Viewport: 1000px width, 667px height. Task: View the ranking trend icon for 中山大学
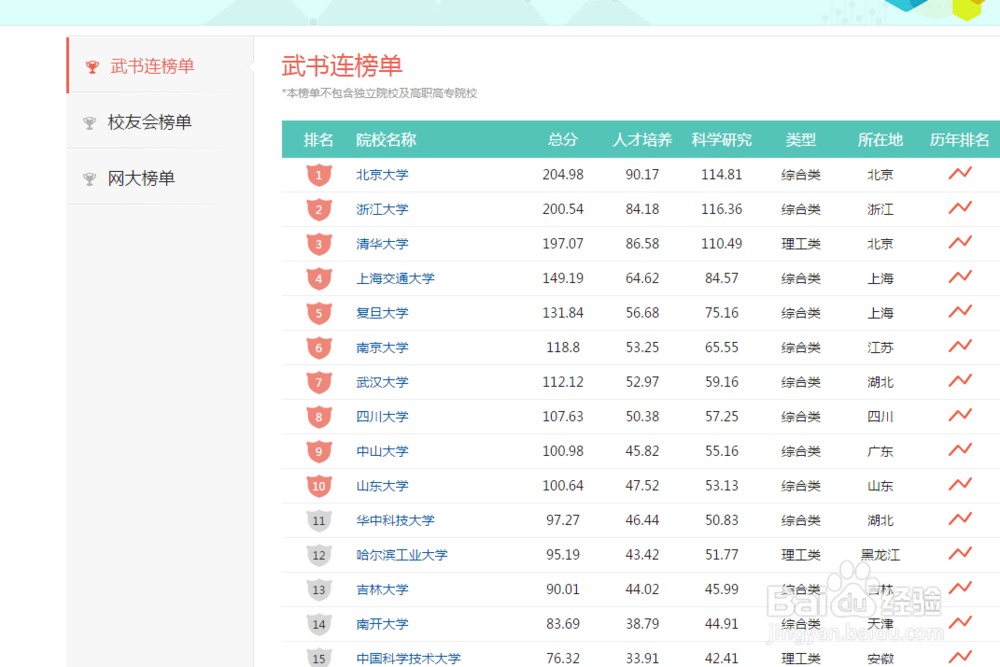[x=960, y=449]
